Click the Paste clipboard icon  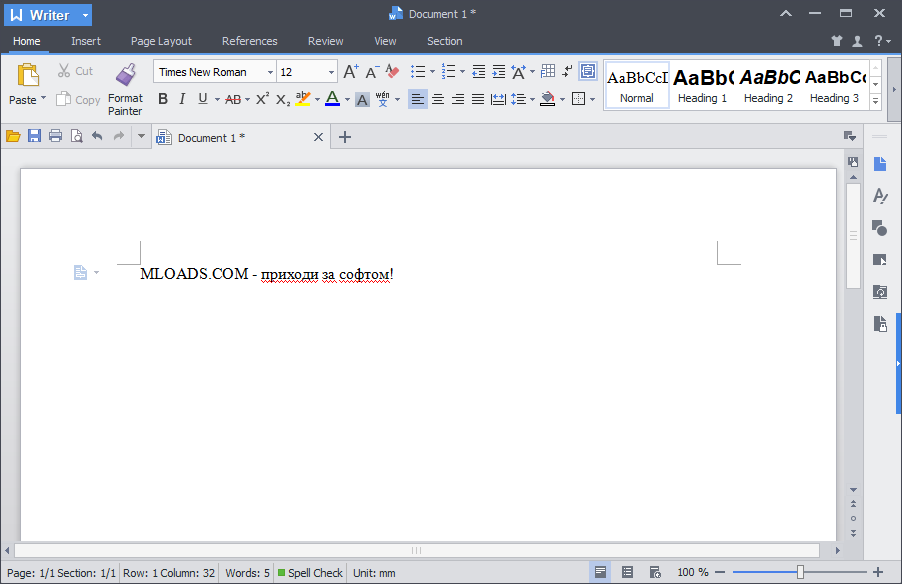28,75
